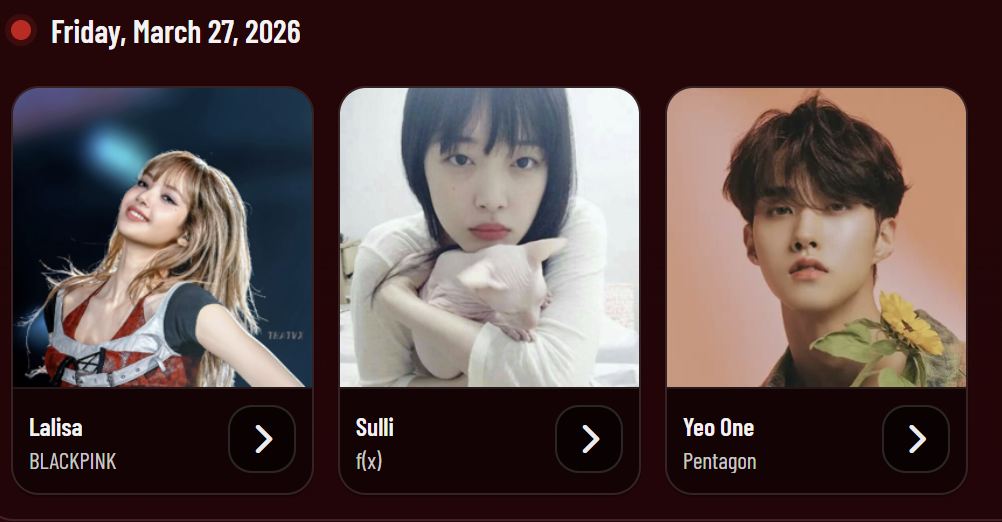Select the Sulli photo thumbnail
1002x522 pixels.
489,237
